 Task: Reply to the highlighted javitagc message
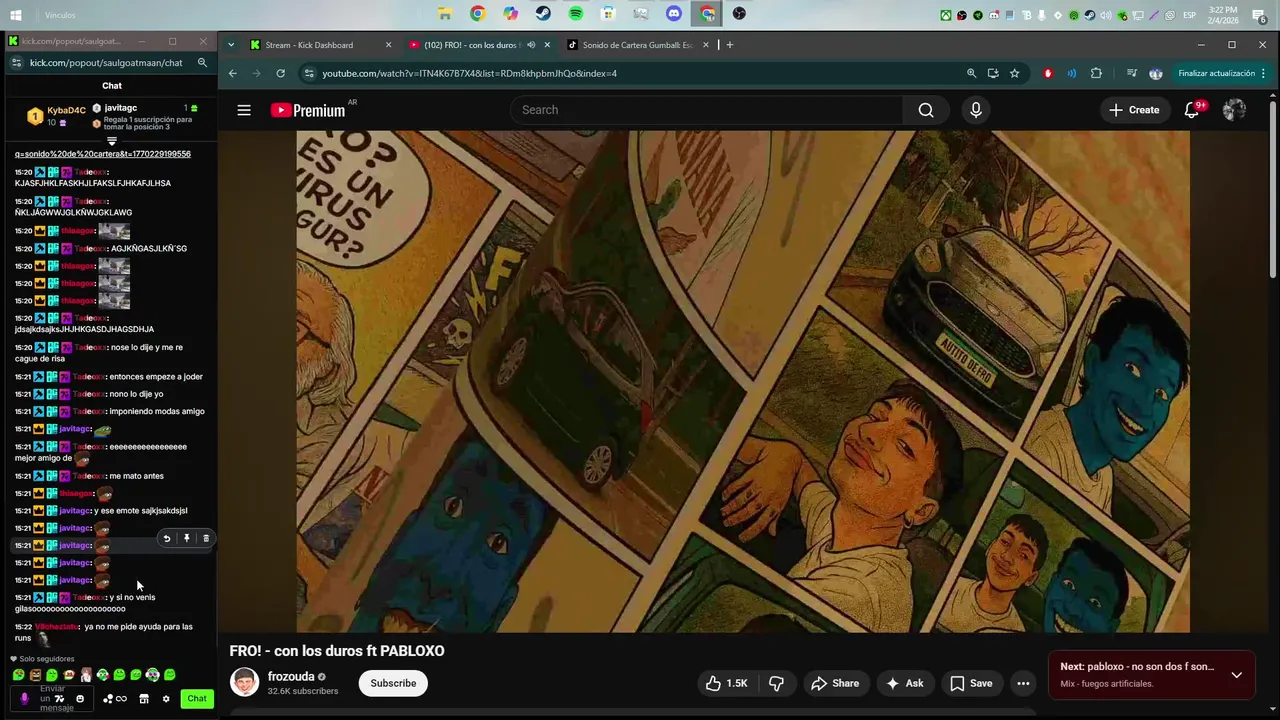tap(167, 538)
